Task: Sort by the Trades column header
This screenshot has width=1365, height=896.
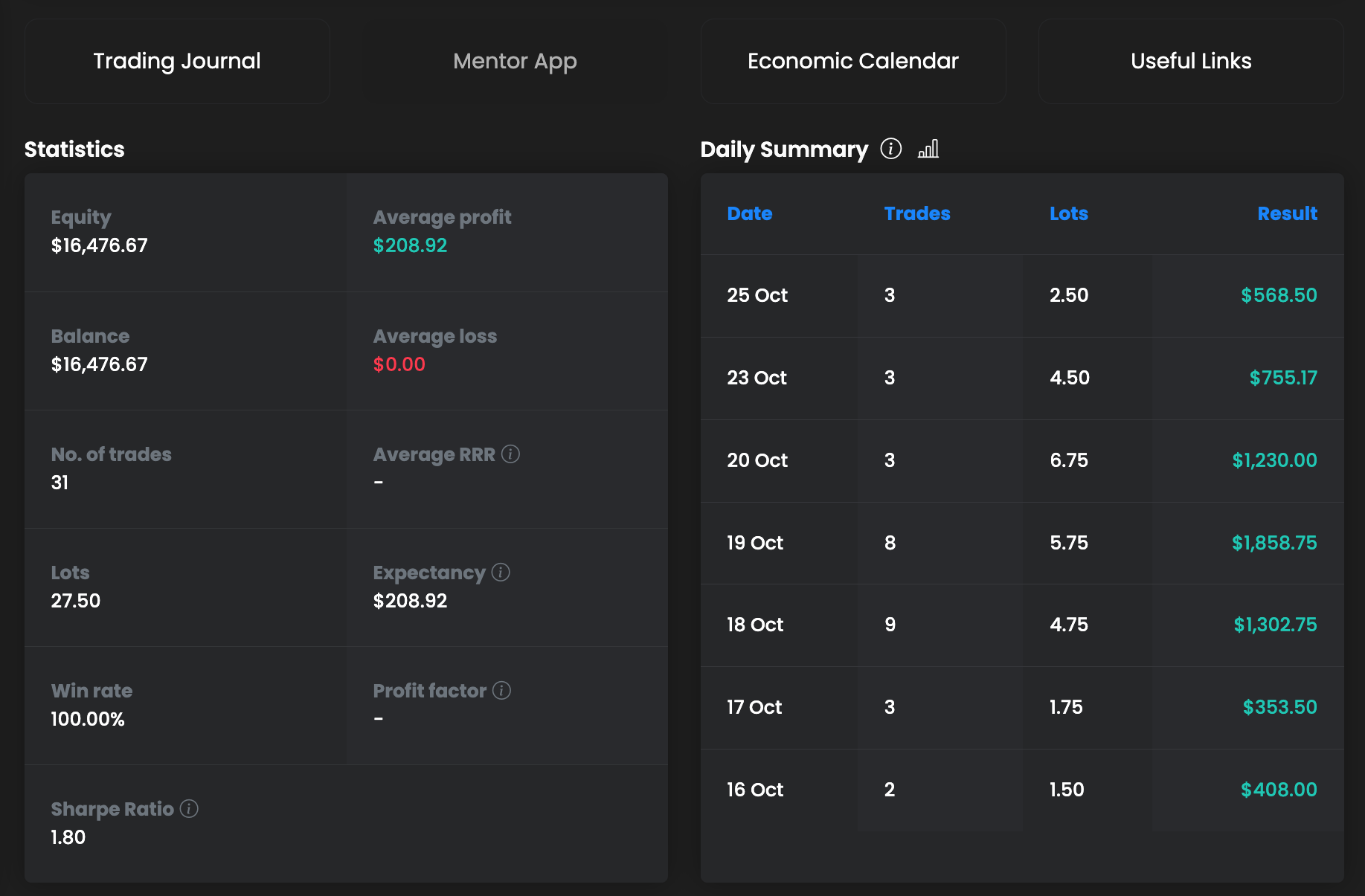Action: pyautogui.click(x=916, y=213)
